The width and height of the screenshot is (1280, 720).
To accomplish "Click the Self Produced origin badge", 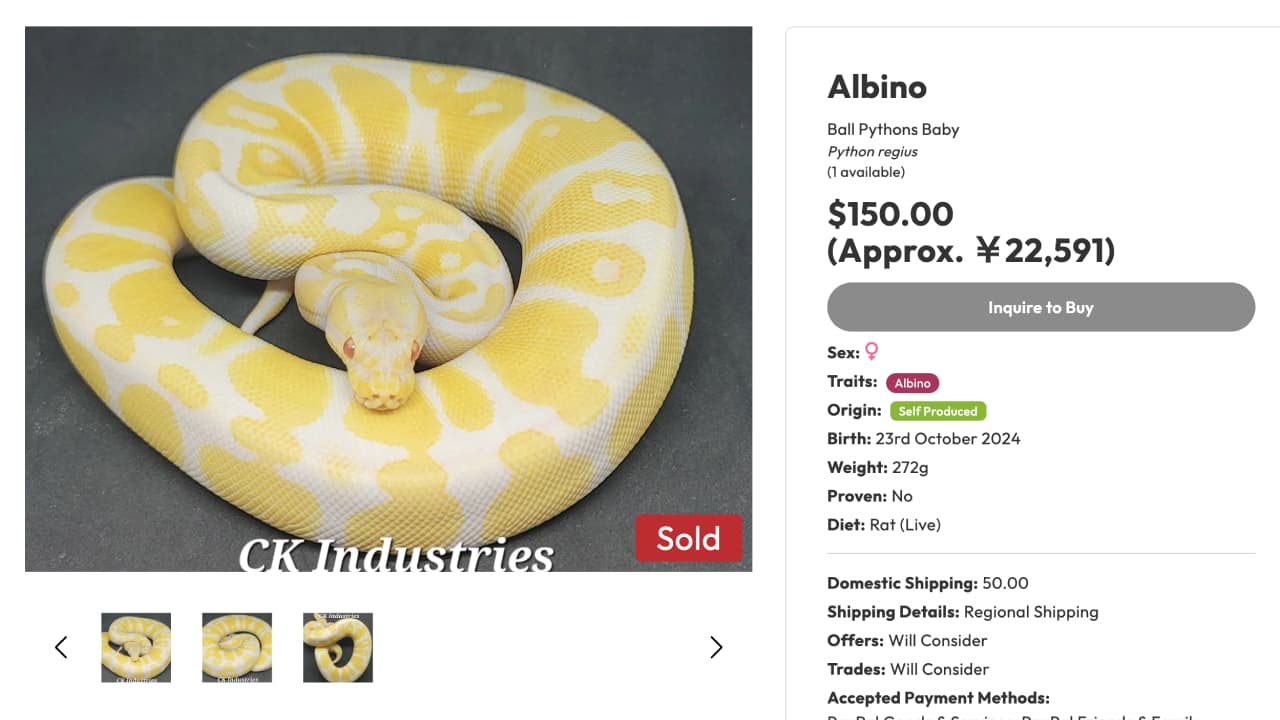I will [938, 411].
